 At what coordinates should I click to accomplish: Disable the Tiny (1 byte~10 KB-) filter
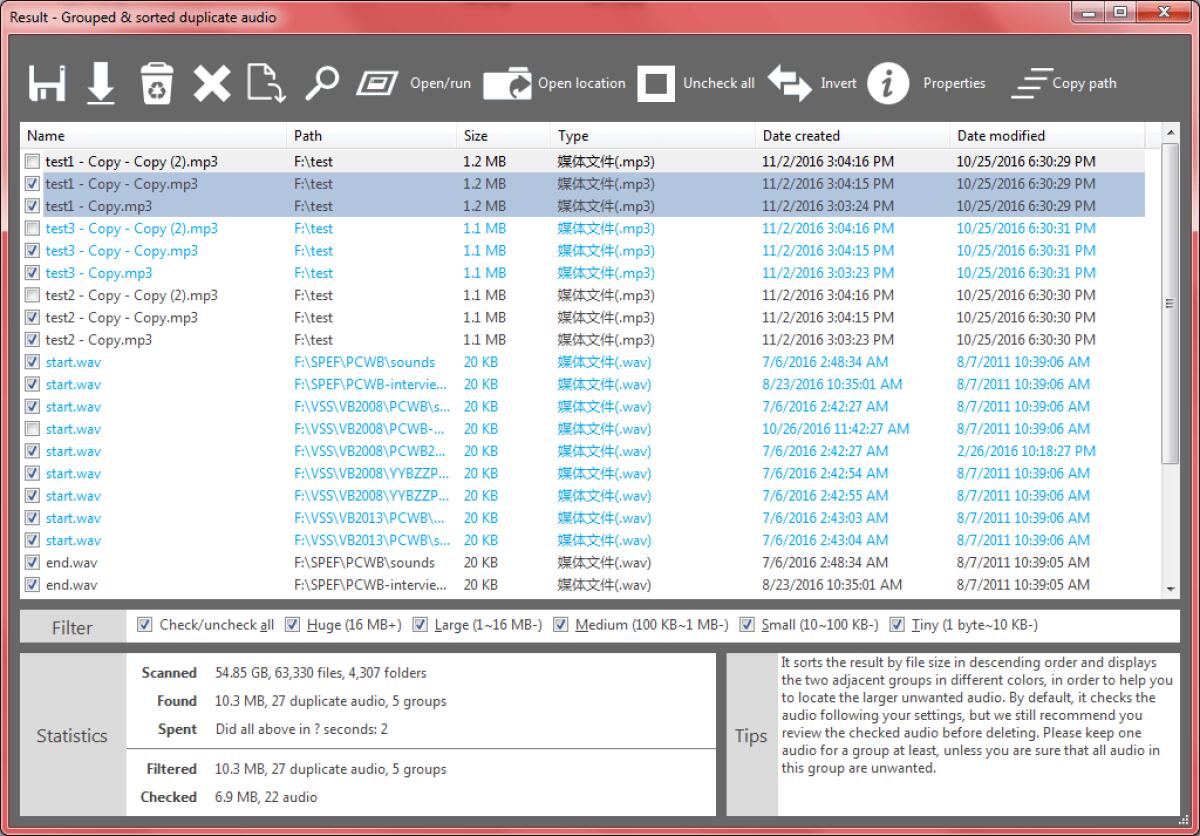coord(899,624)
